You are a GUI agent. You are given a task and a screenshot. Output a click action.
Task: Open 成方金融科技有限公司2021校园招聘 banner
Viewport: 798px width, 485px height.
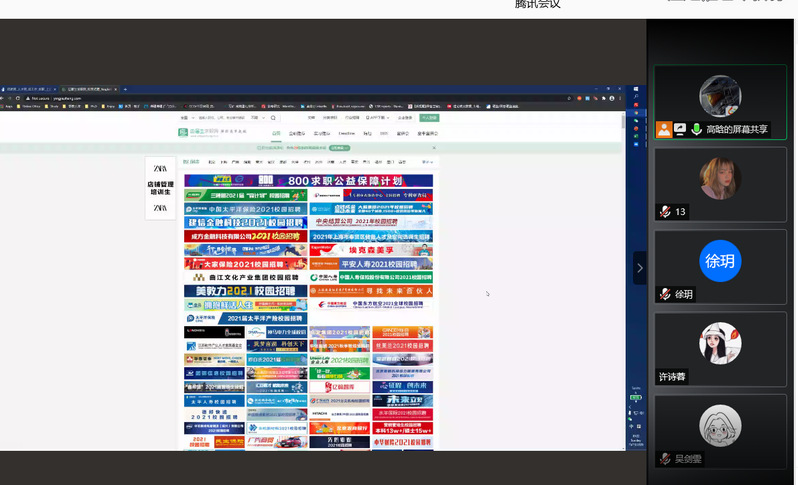click(x=246, y=236)
